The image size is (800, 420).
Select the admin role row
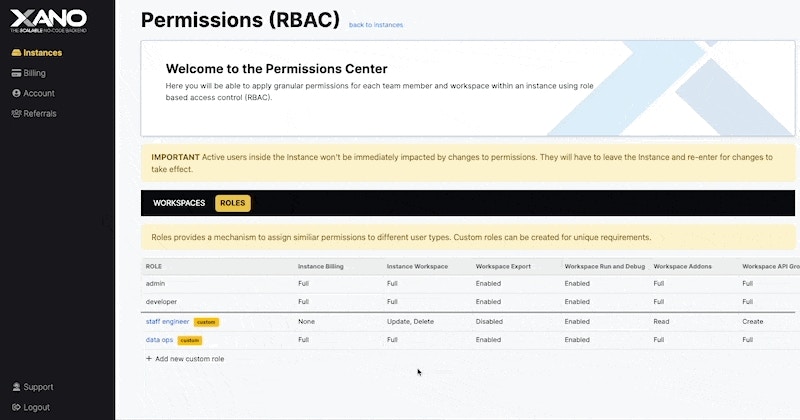470,284
